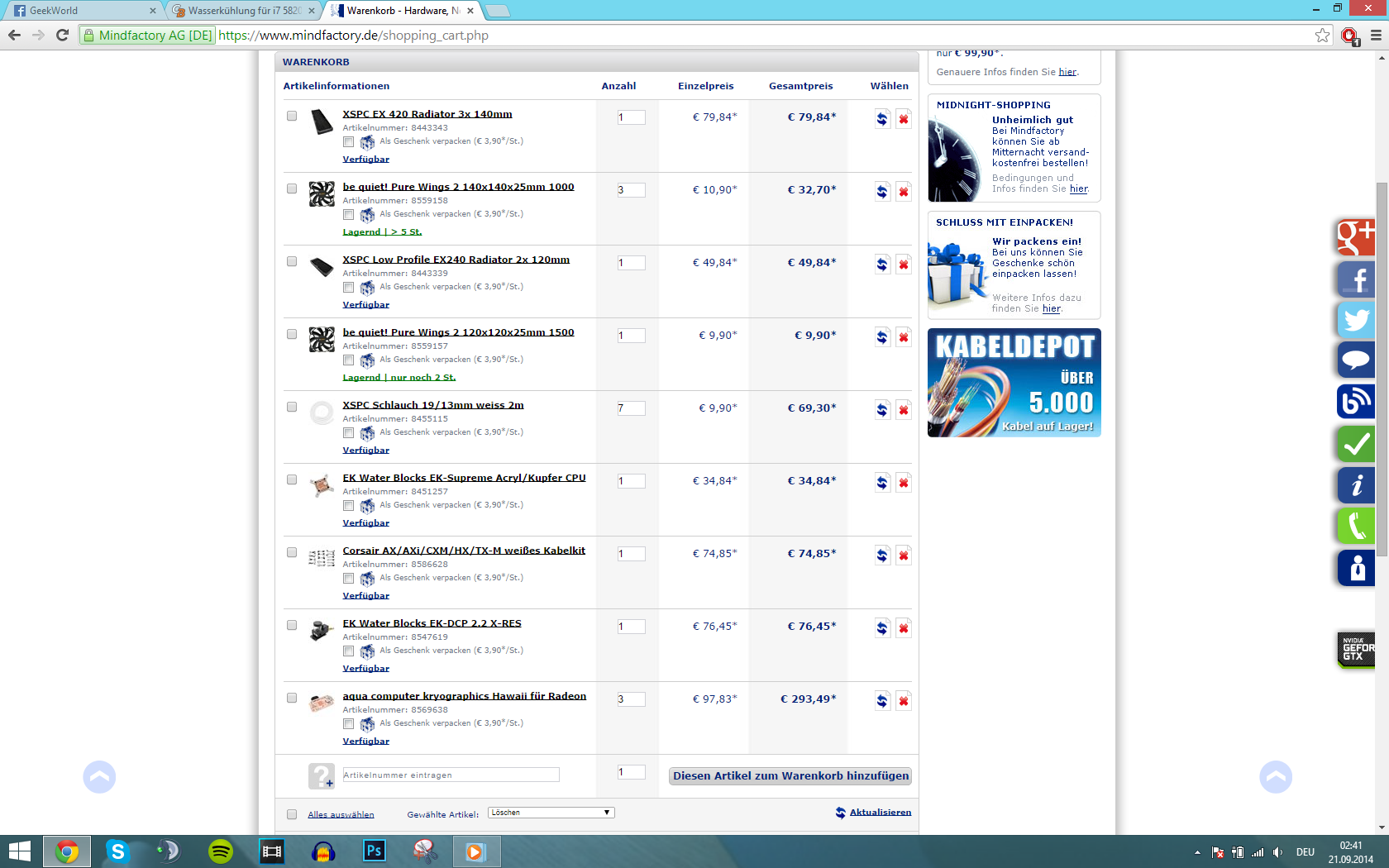This screenshot has height=868, width=1389.
Task: Bookmark page with star icon
Action: (x=1323, y=35)
